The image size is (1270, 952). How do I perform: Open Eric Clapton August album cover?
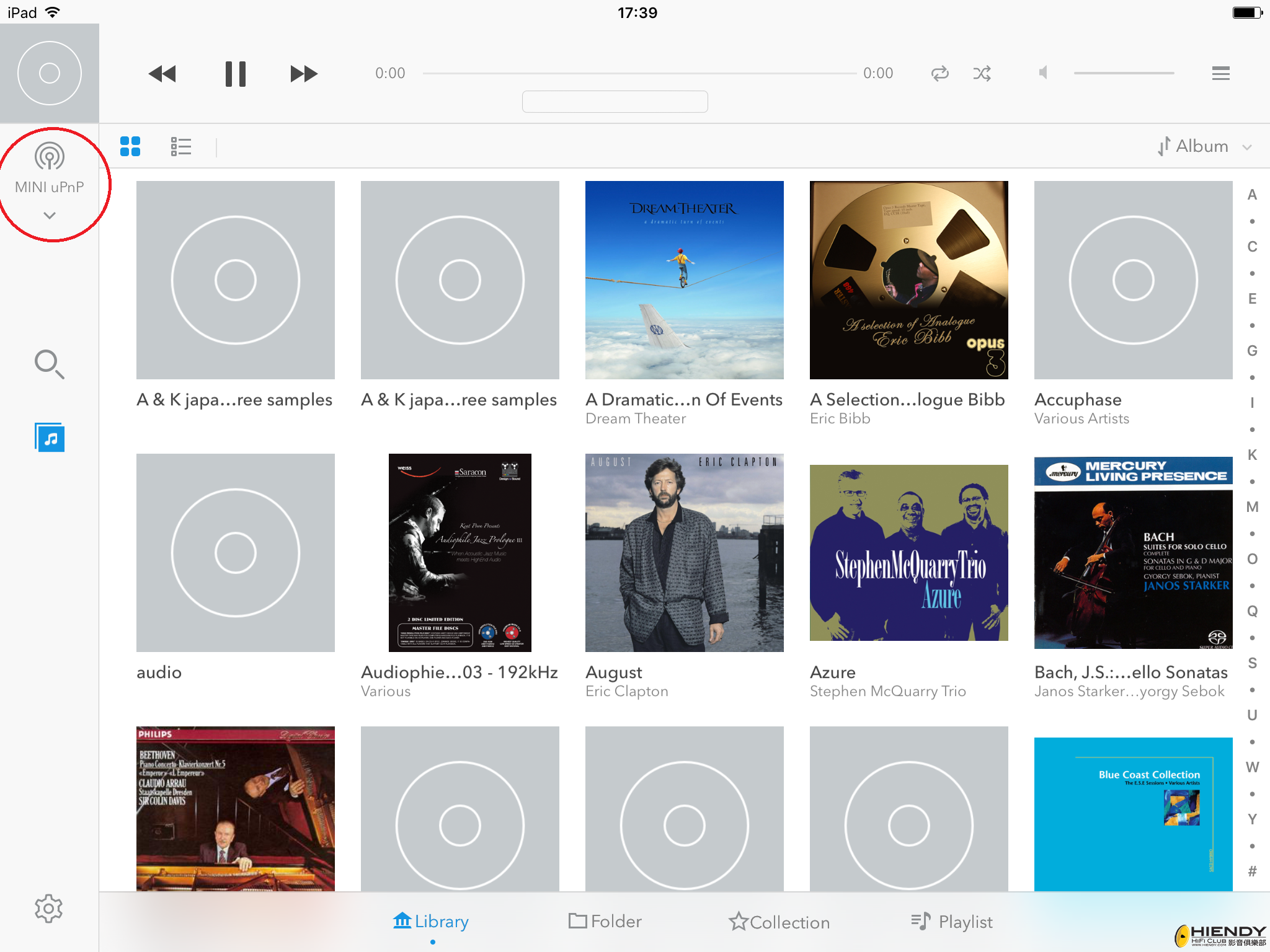click(x=685, y=553)
